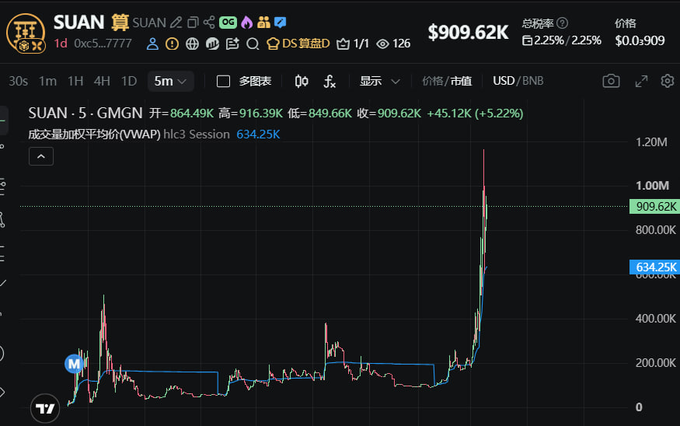The height and width of the screenshot is (426, 680).
Task: Click the TradingView logo button
Action: 45,409
